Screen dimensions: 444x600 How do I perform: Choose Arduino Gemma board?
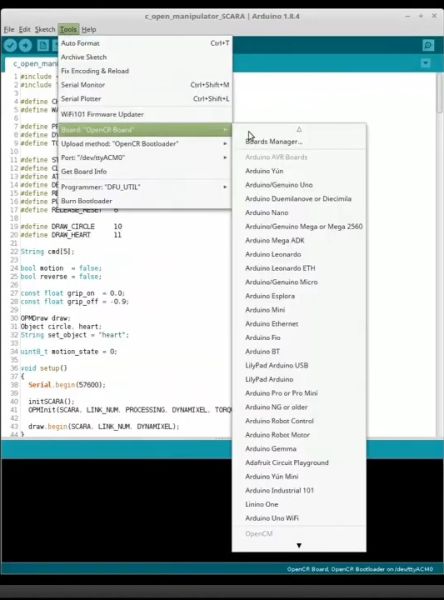[x=299, y=448]
